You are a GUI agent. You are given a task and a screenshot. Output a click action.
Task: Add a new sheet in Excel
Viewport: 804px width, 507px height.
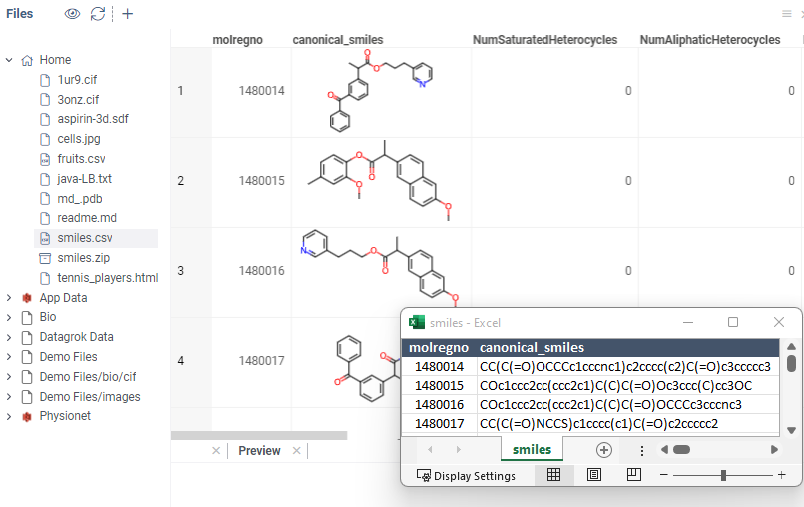pyautogui.click(x=603, y=450)
